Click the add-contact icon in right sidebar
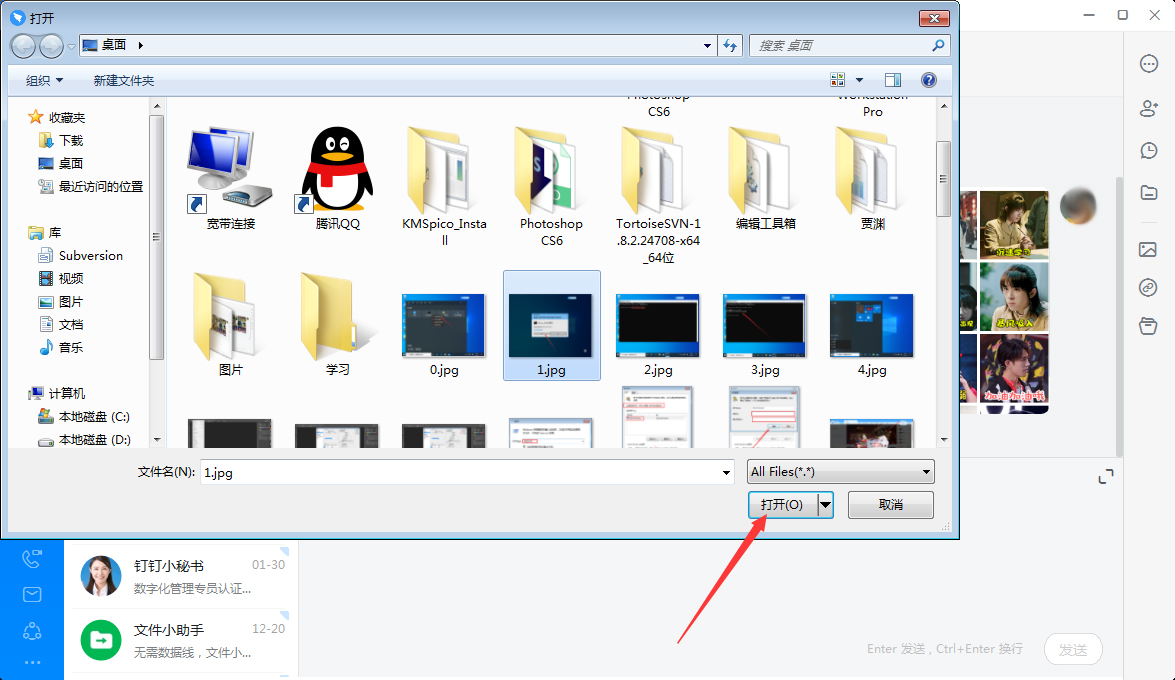Viewport: 1175px width, 680px height. pyautogui.click(x=1148, y=107)
